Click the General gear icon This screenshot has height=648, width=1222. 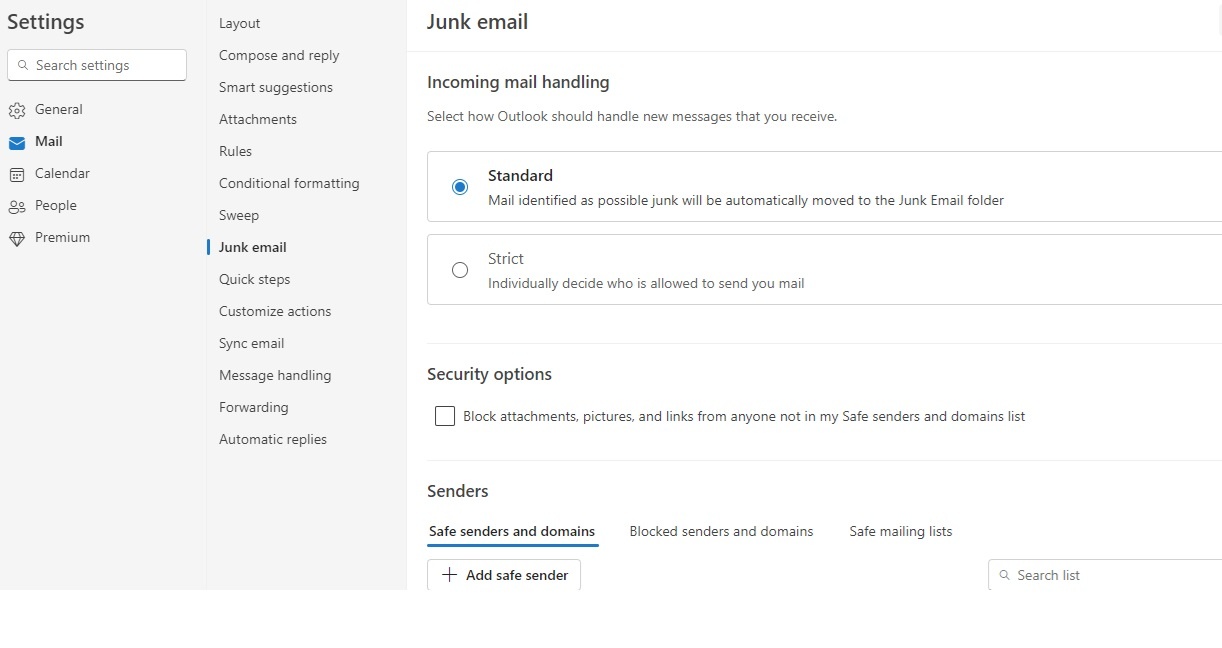pyautogui.click(x=16, y=110)
